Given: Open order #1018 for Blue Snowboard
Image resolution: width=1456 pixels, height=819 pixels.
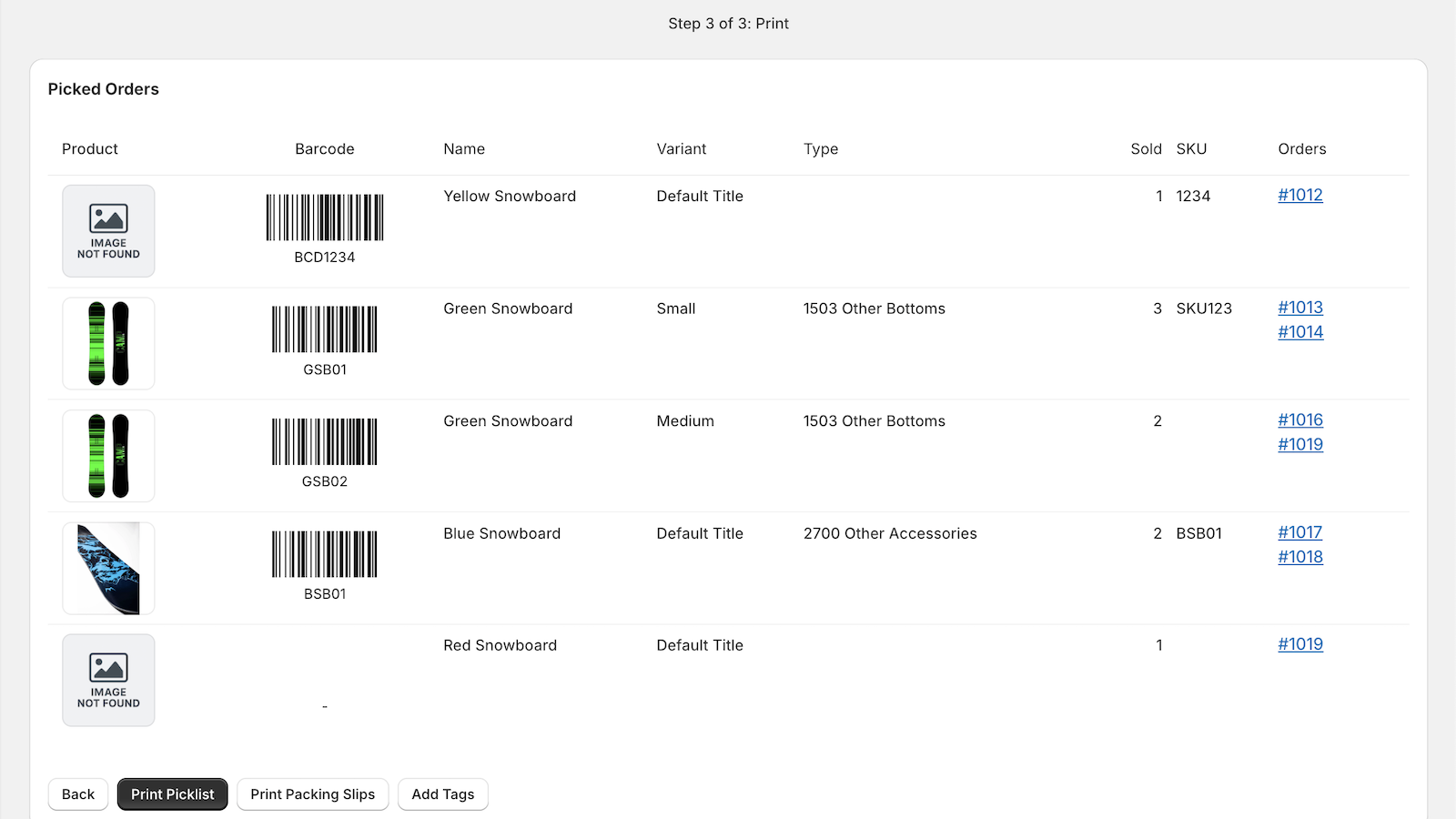Looking at the screenshot, I should click(1299, 556).
